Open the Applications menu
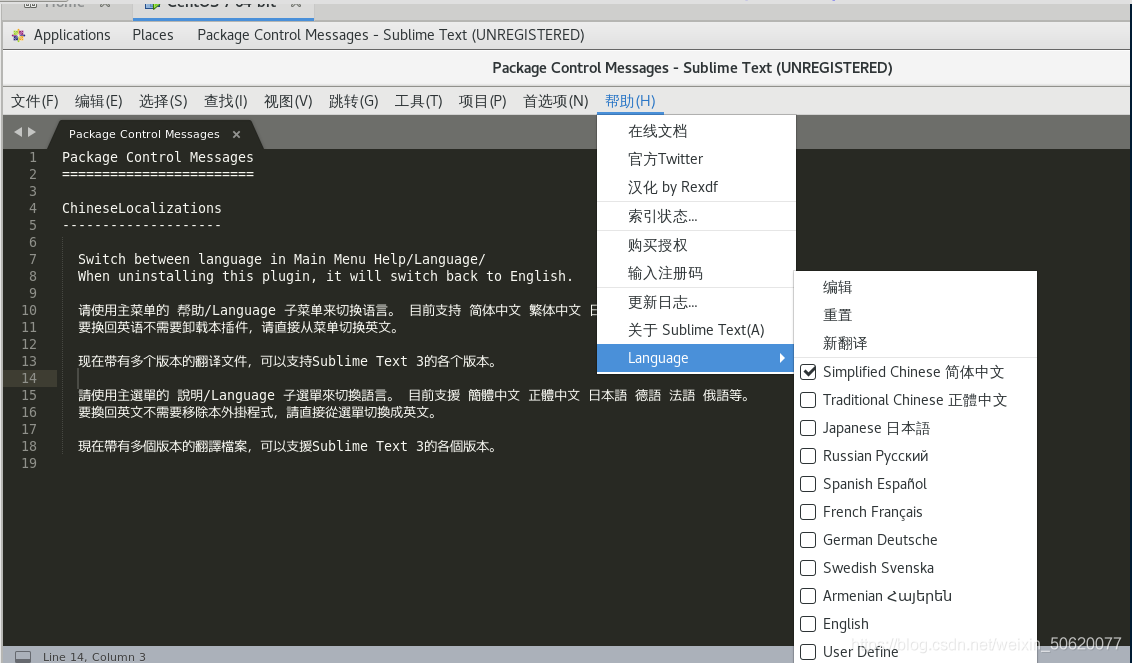 (x=71, y=35)
